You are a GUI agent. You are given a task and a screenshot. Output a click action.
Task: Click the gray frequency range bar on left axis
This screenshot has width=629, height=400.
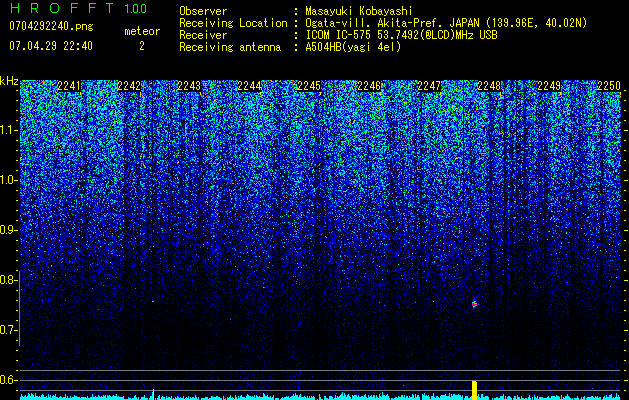19,308
